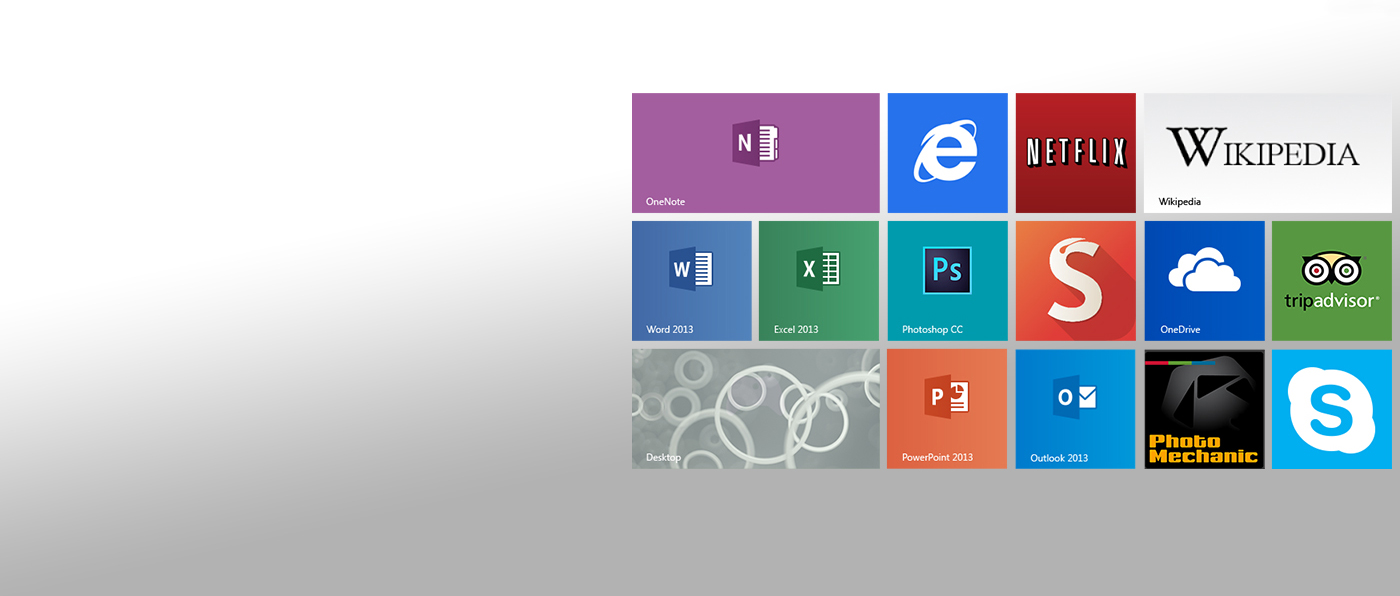Open the Wikipedia tile
This screenshot has width=1400, height=596.
point(1268,153)
